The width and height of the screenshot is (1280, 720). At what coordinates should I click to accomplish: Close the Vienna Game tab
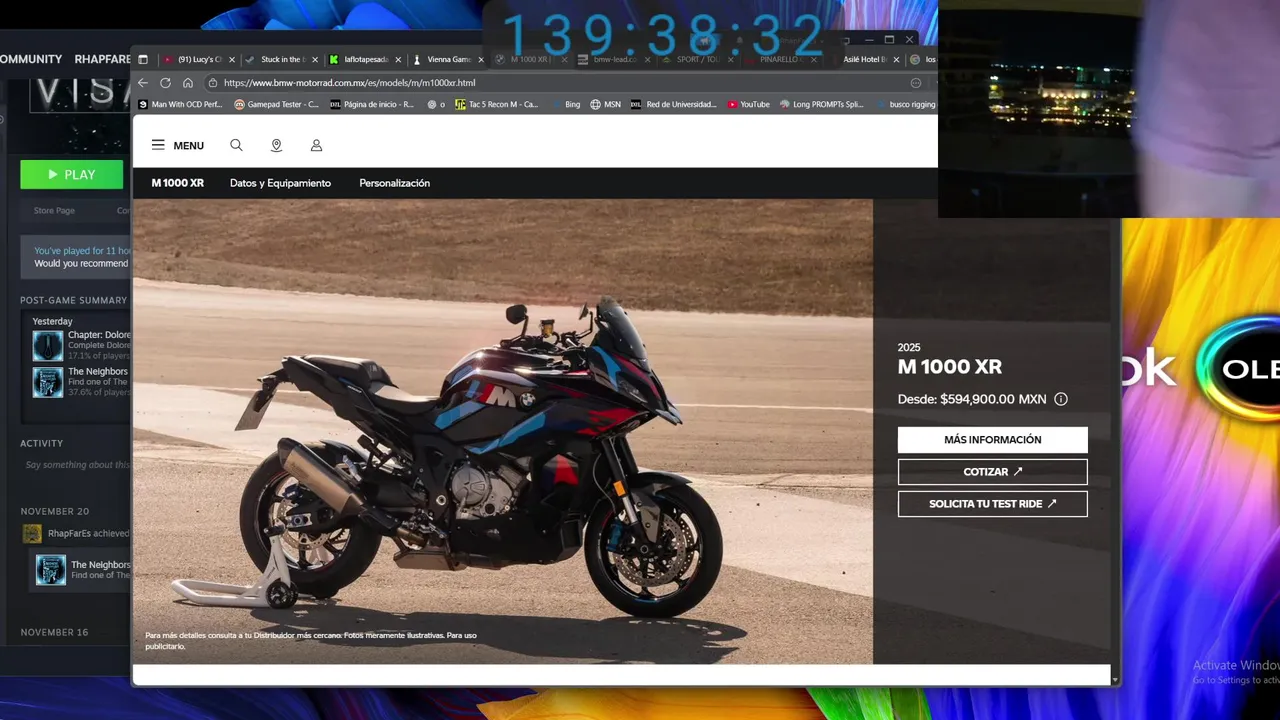tap(480, 60)
